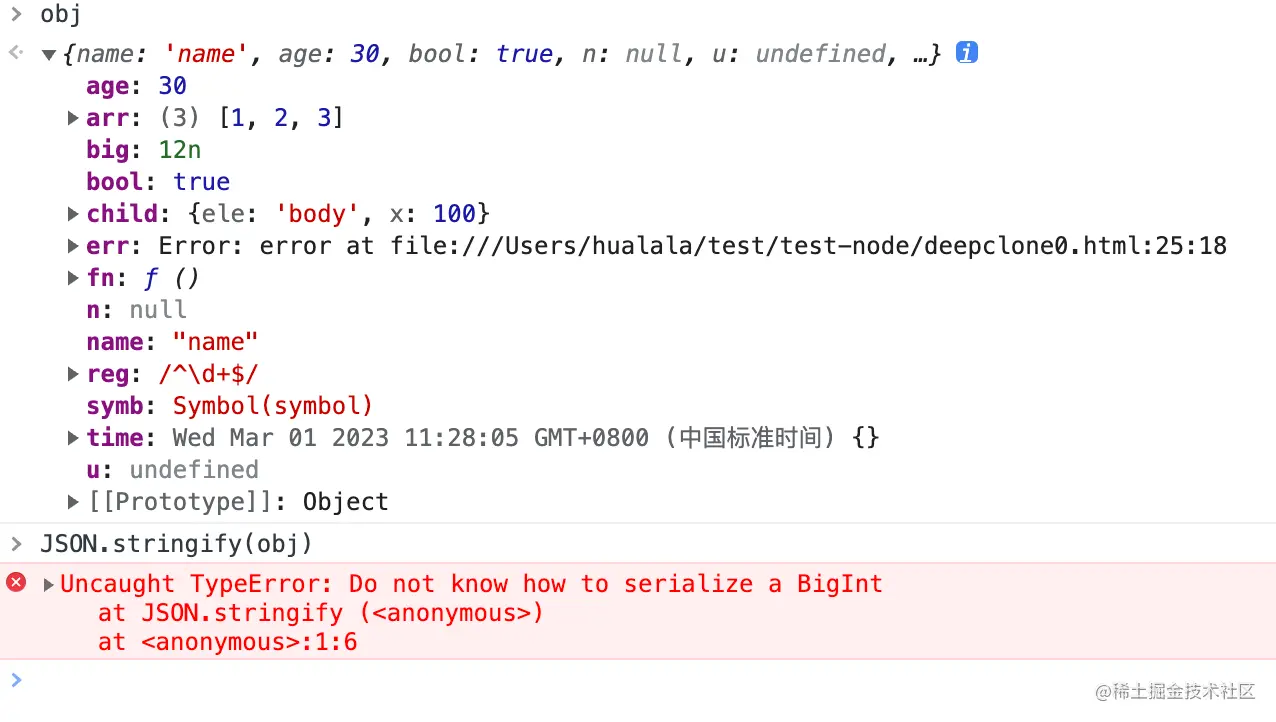Screen dimensions: 1276x722
Task: Click the red error circle icon
Action: 16,582
